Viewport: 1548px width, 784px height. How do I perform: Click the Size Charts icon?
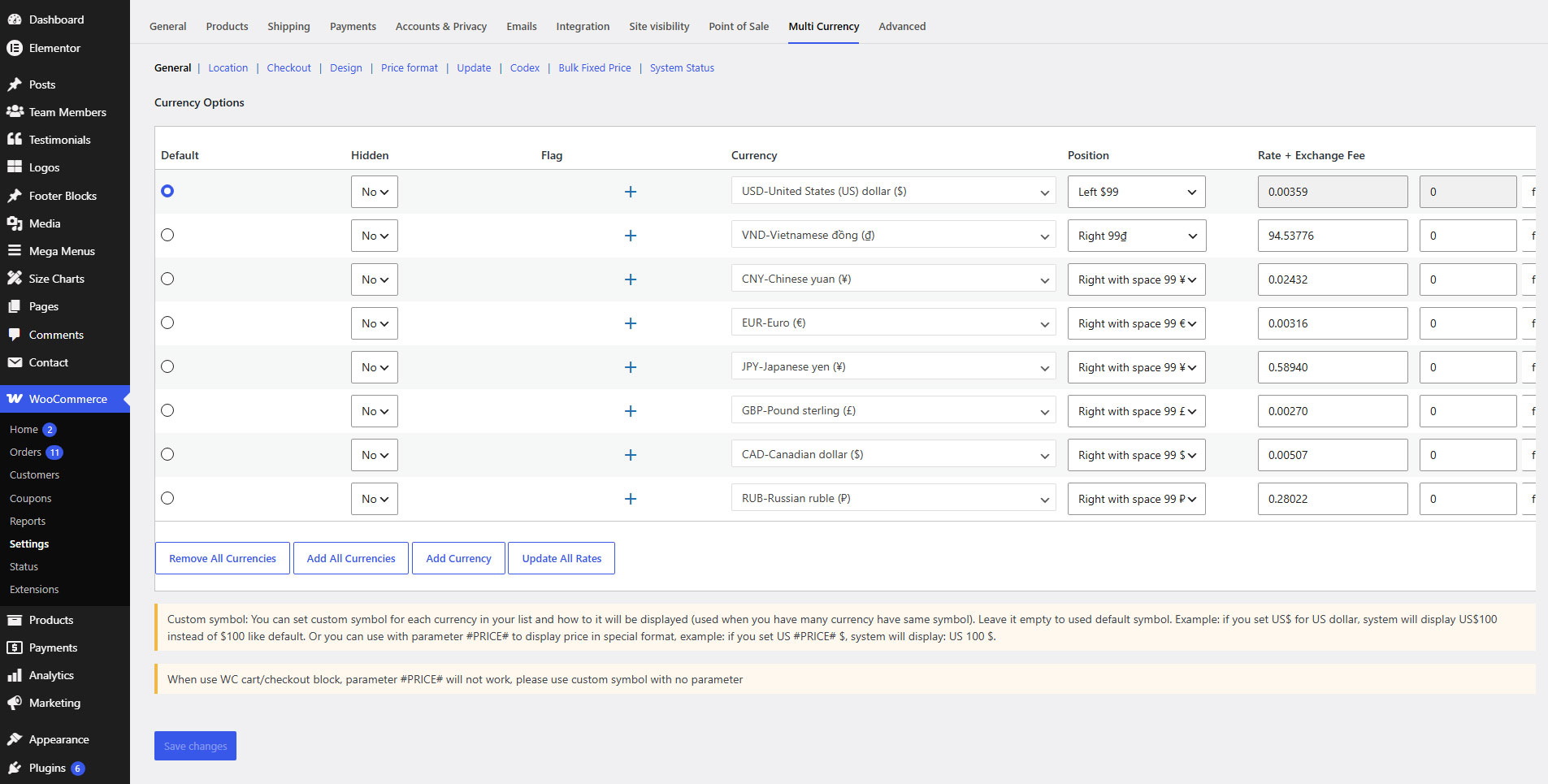(15, 279)
